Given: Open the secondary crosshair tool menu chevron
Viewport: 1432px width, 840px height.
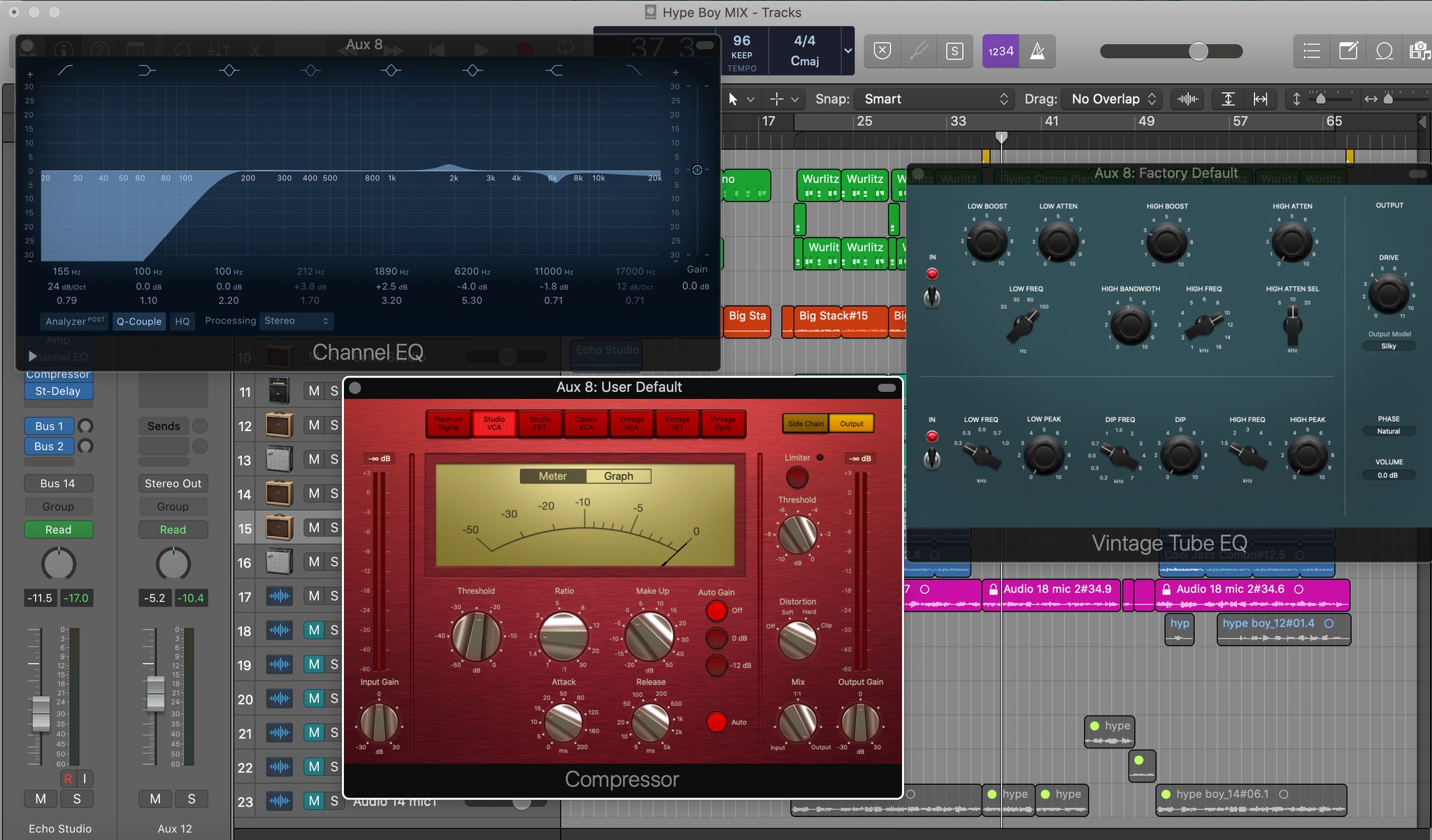Looking at the screenshot, I should point(794,100).
